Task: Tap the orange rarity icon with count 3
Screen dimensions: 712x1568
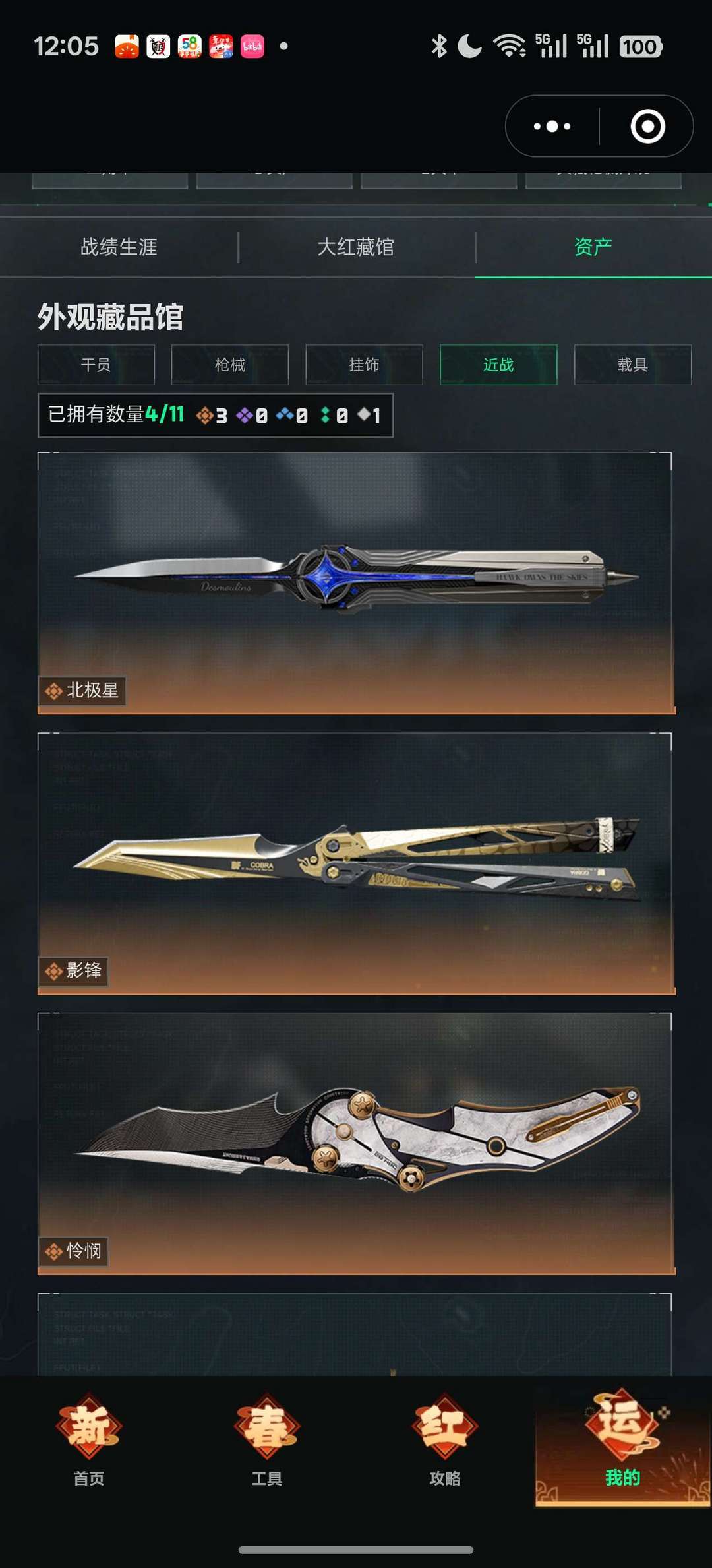Action: 204,416
